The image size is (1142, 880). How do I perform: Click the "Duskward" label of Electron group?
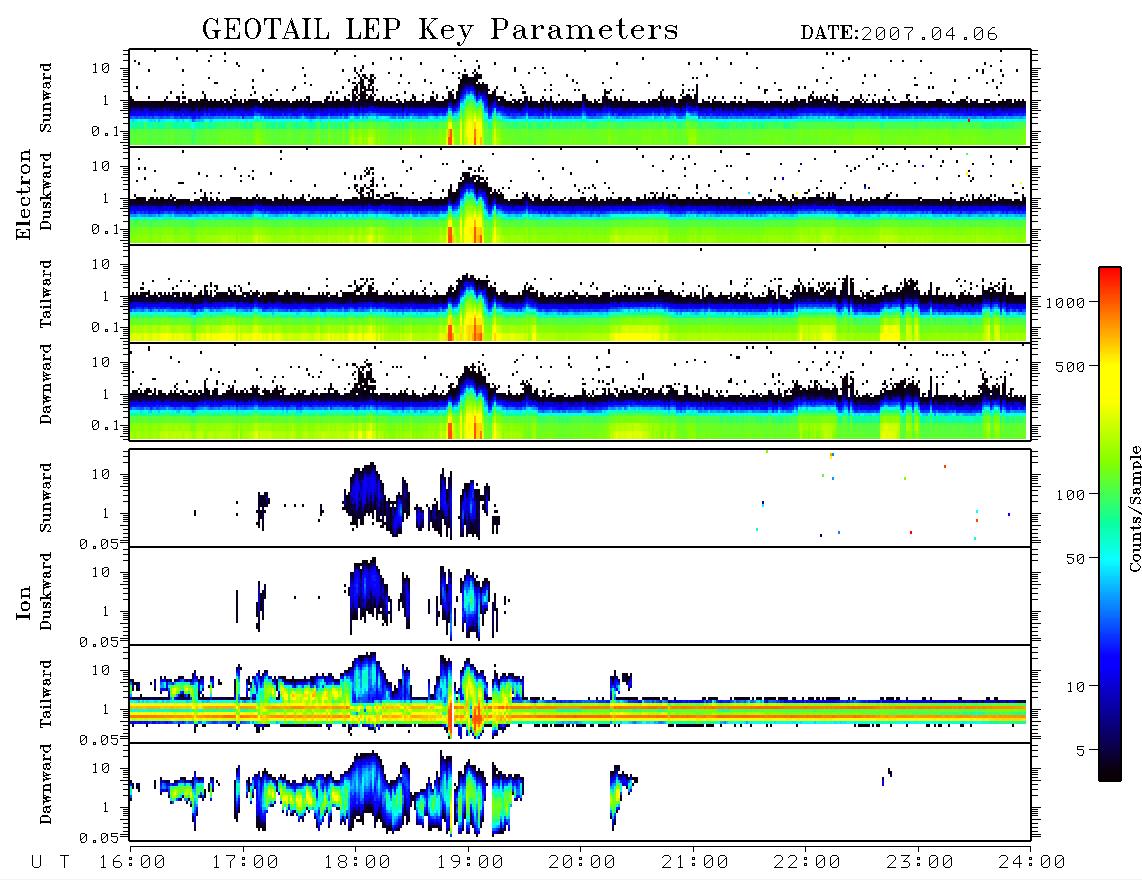46,191
